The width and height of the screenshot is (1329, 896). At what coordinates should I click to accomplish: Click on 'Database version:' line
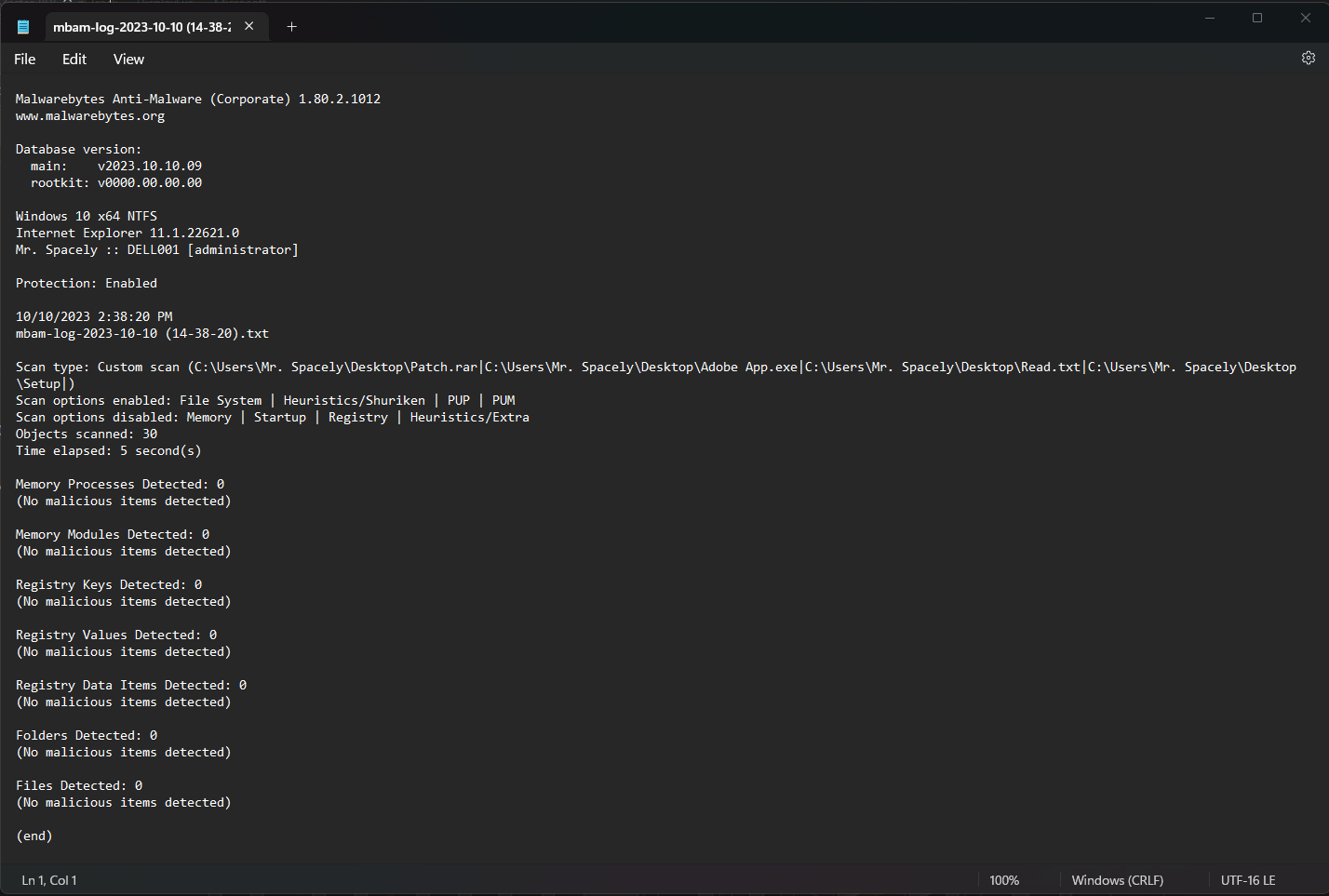pyautogui.click(x=79, y=149)
